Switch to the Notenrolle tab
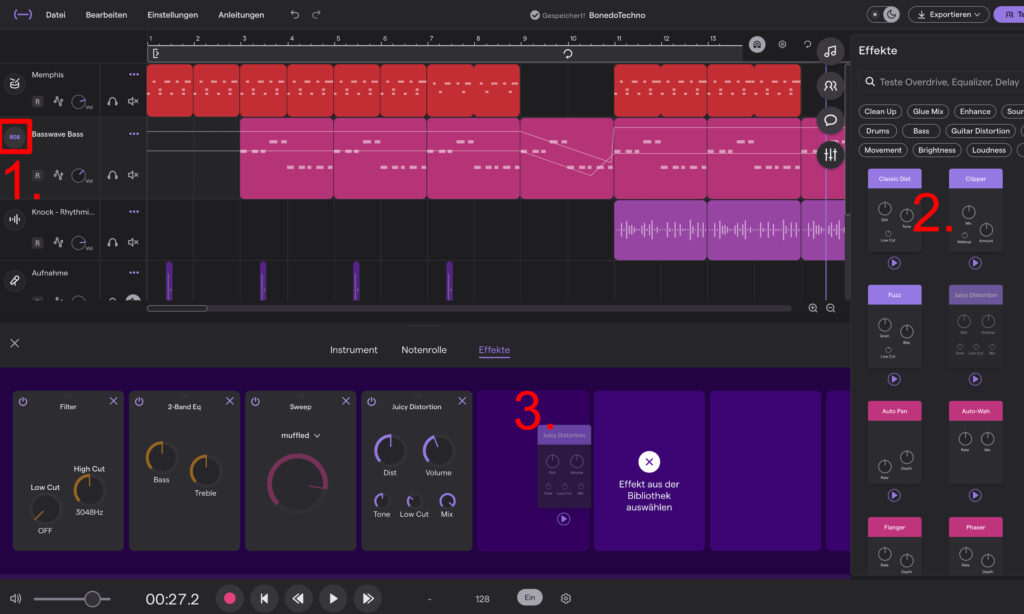 [424, 350]
